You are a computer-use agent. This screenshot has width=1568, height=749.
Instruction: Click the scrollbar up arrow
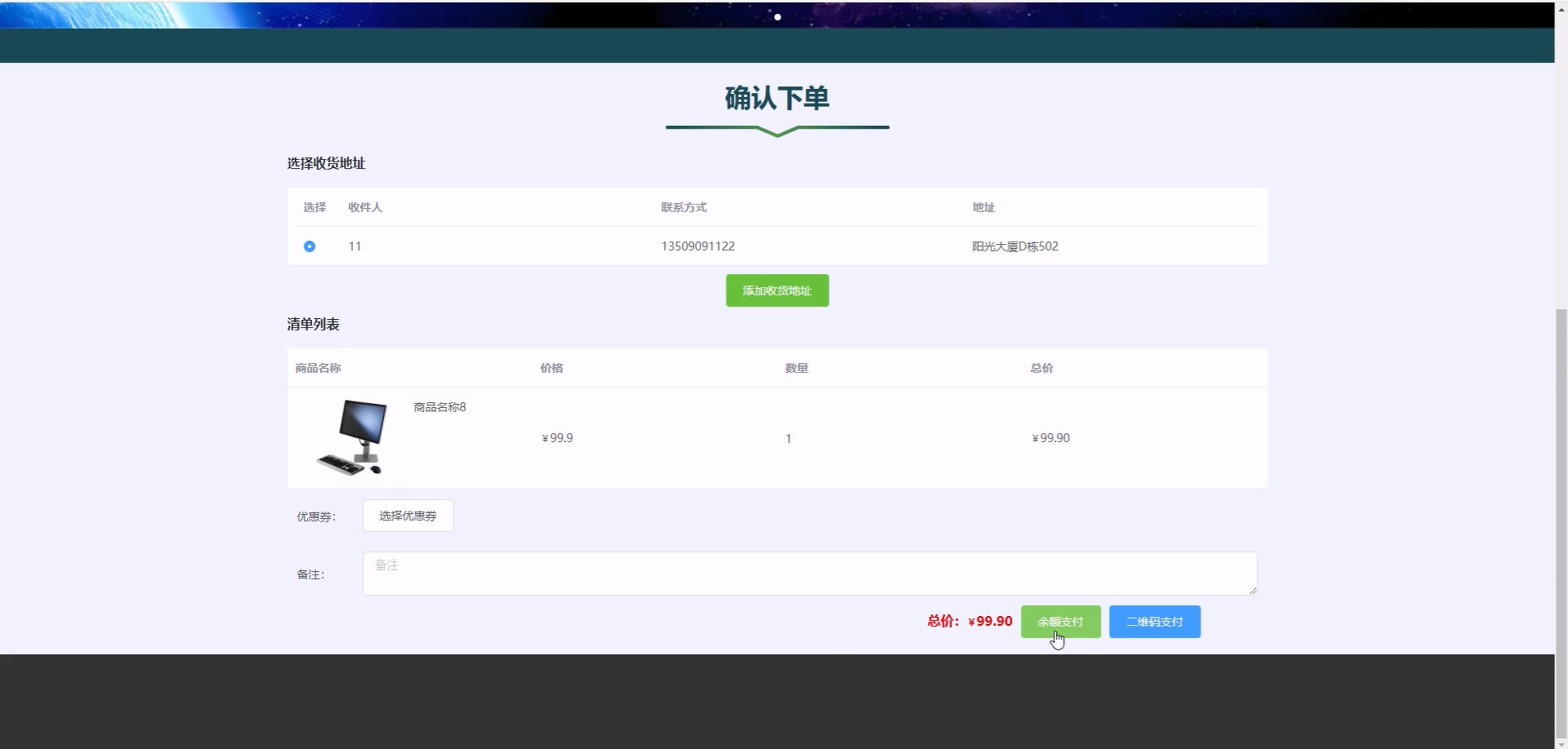pyautogui.click(x=1561, y=10)
